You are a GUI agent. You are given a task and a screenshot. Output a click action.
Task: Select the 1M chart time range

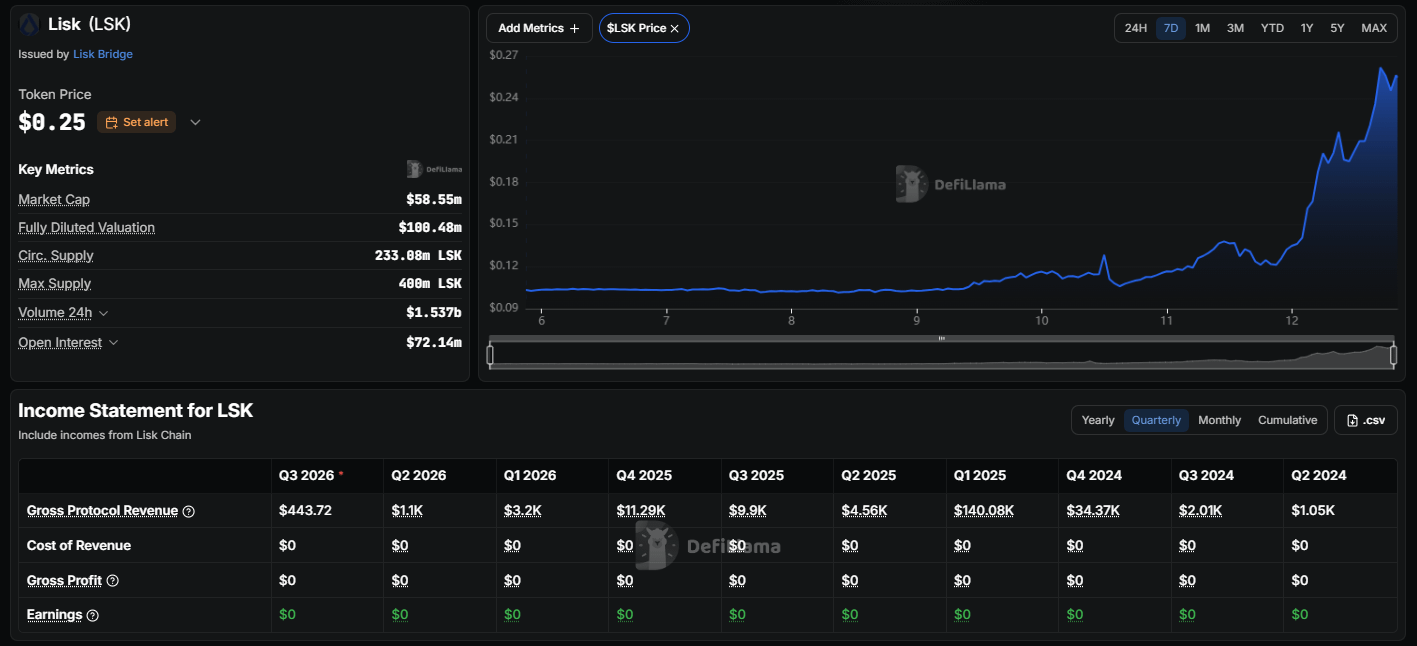1202,28
